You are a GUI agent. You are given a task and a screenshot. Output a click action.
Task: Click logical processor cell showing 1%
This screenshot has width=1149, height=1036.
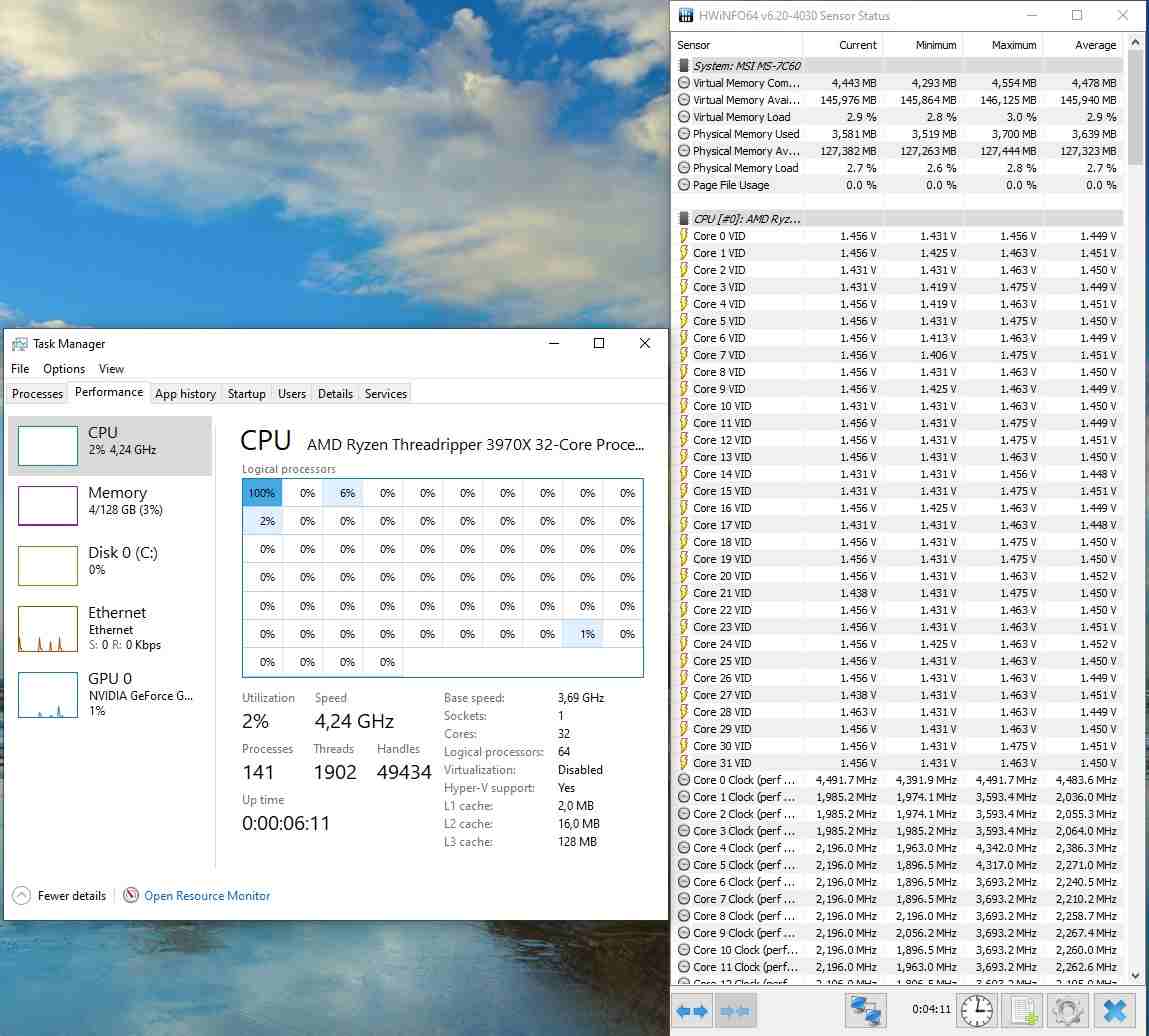(x=583, y=634)
